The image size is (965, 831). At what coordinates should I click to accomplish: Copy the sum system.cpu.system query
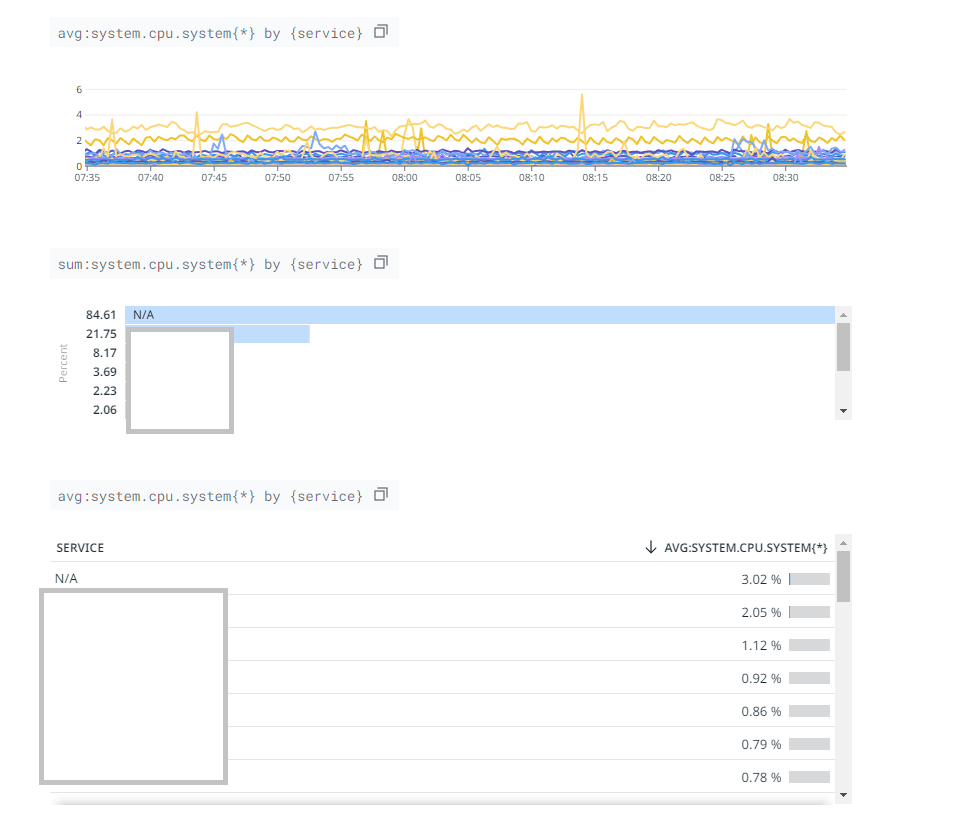[381, 263]
